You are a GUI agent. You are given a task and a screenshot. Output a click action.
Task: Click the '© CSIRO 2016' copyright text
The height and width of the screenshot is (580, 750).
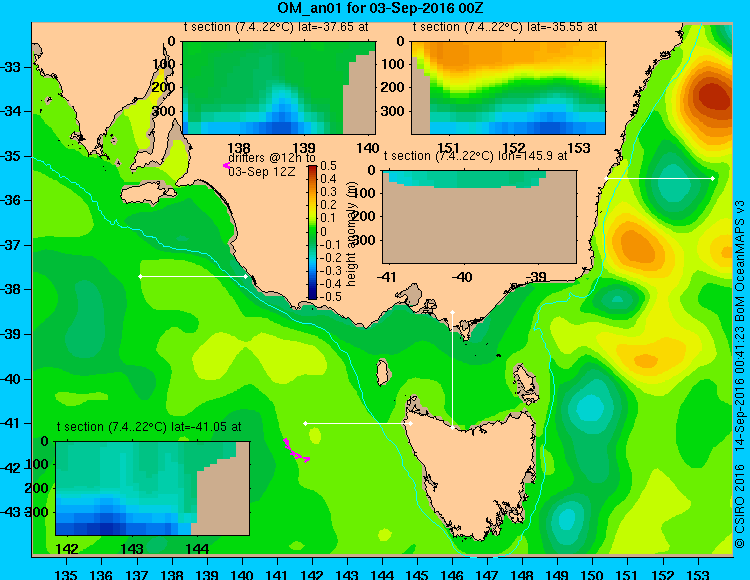pyautogui.click(x=739, y=506)
